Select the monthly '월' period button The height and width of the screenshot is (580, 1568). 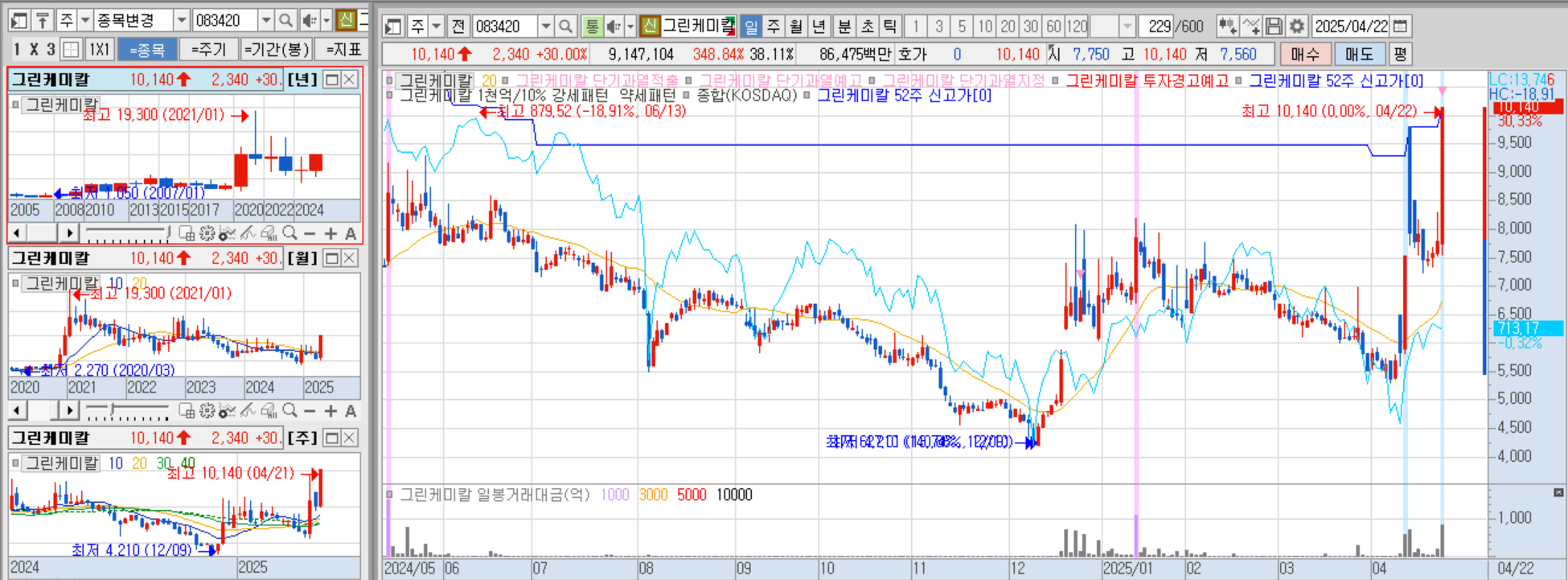tap(796, 27)
